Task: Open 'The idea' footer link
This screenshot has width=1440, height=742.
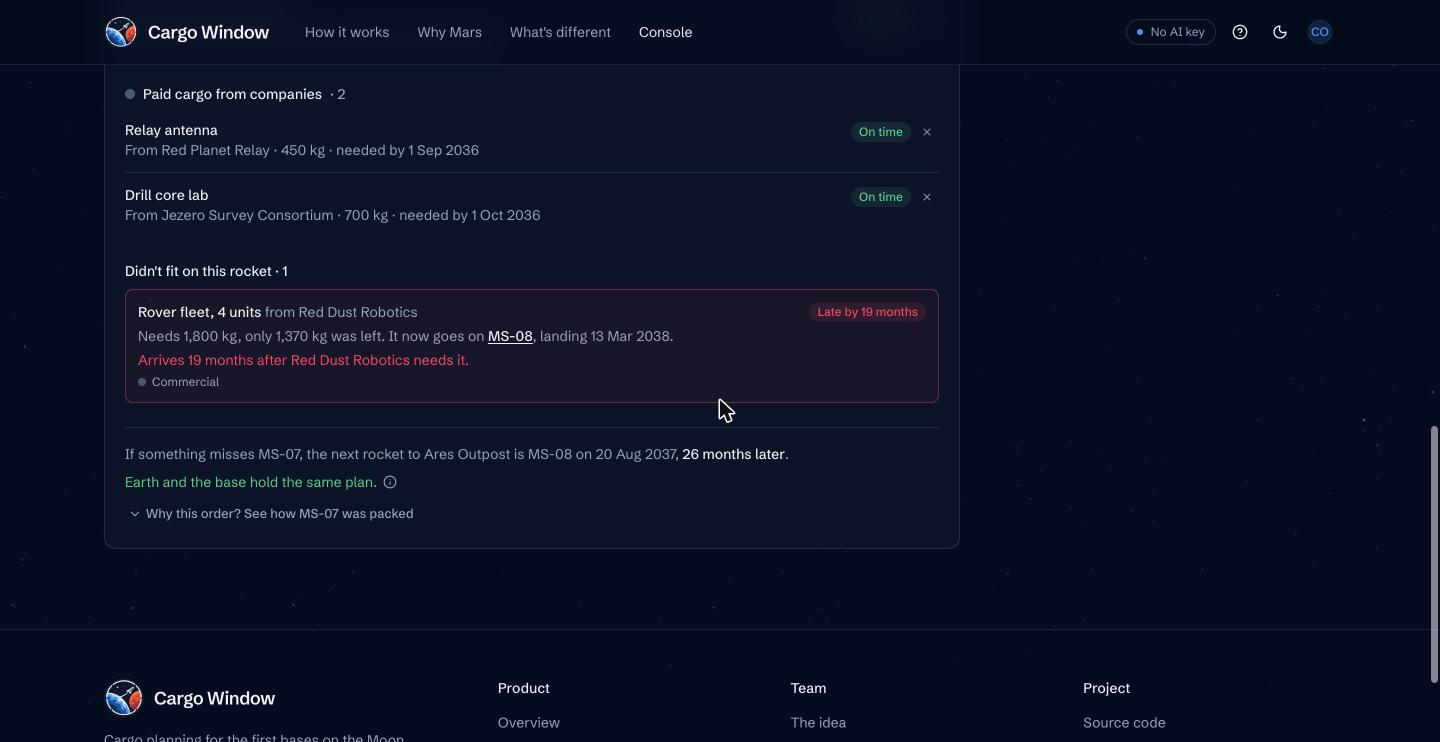Action: click(818, 723)
